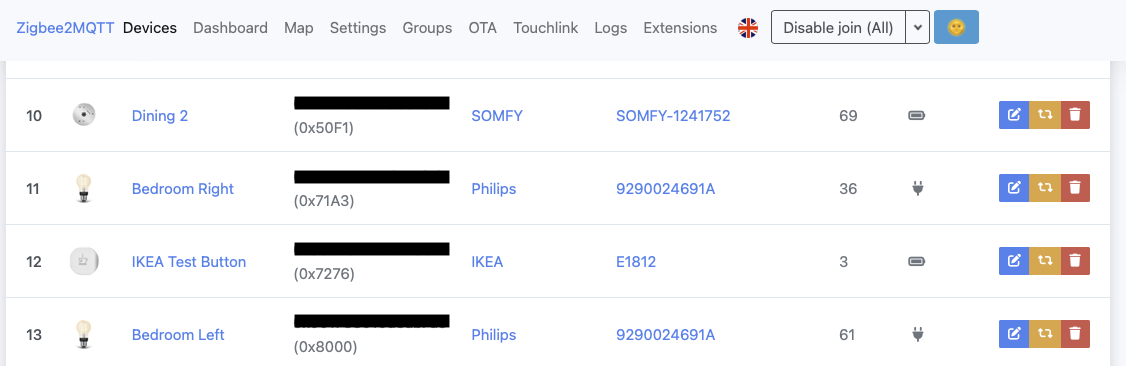Open the Zigbee2MQTT home link
The image size is (1126, 366).
tap(65, 28)
